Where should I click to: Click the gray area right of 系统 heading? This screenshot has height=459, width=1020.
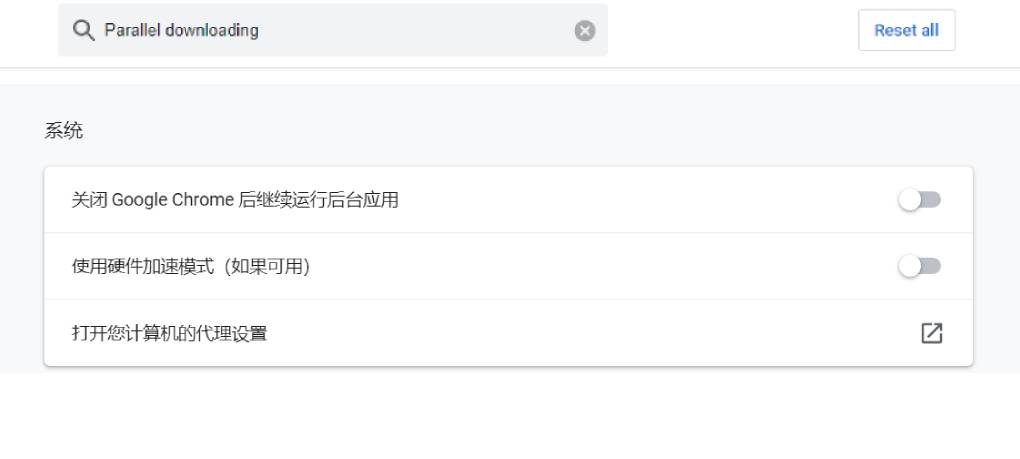[x=500, y=131]
